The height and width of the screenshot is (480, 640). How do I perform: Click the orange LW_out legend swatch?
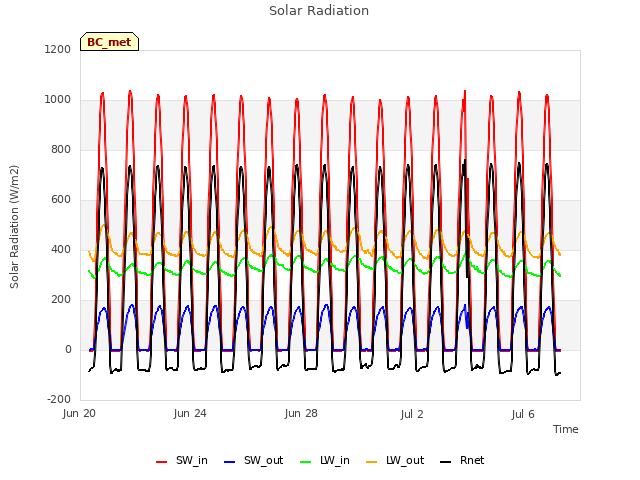tap(372, 462)
